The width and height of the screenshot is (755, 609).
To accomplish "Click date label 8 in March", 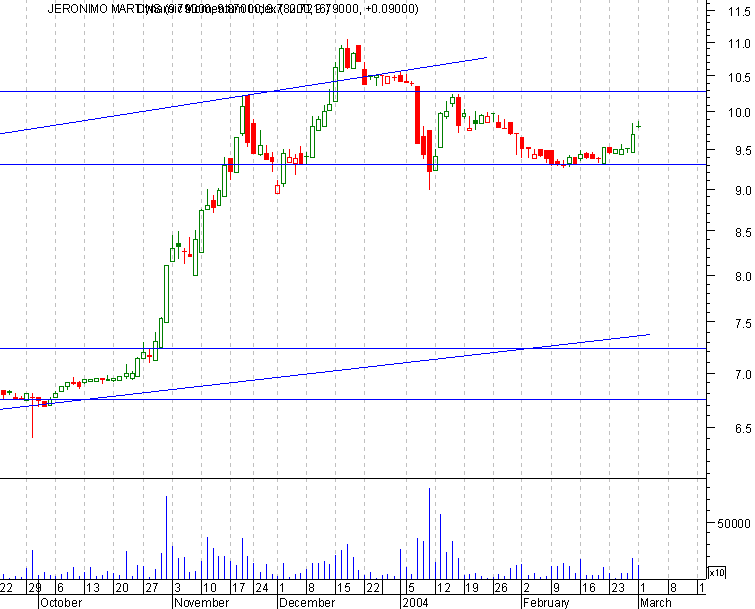I will (x=673, y=588).
